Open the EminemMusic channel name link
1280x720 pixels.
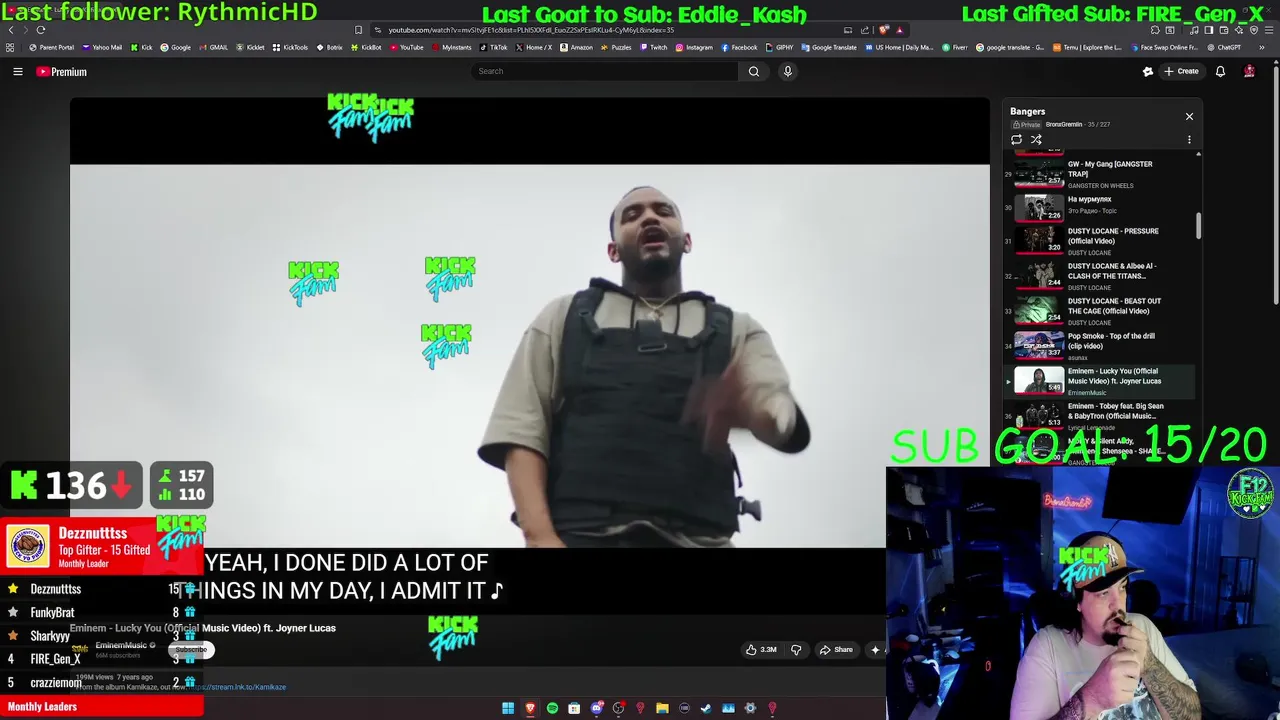coord(121,645)
